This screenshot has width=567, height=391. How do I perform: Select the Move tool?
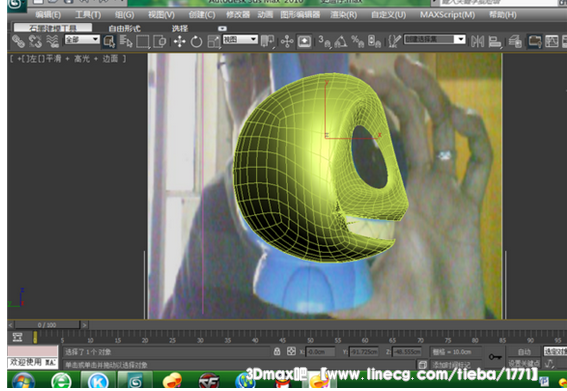[x=179, y=42]
